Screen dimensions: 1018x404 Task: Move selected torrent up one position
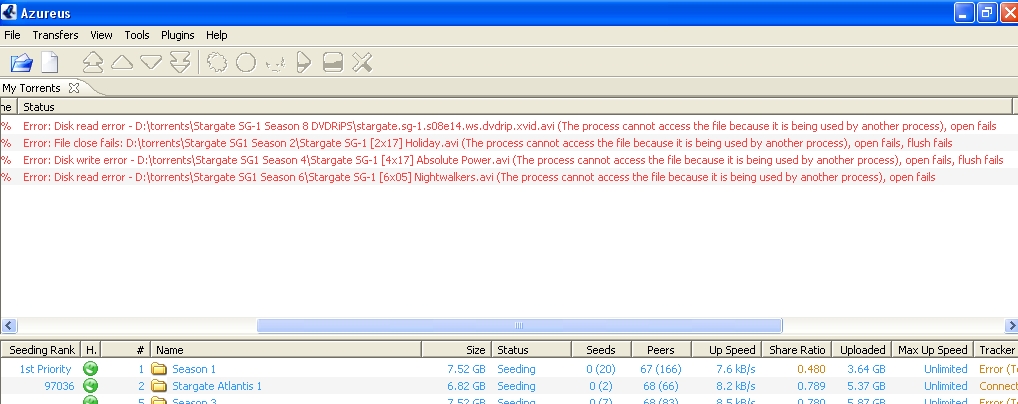[x=122, y=62]
